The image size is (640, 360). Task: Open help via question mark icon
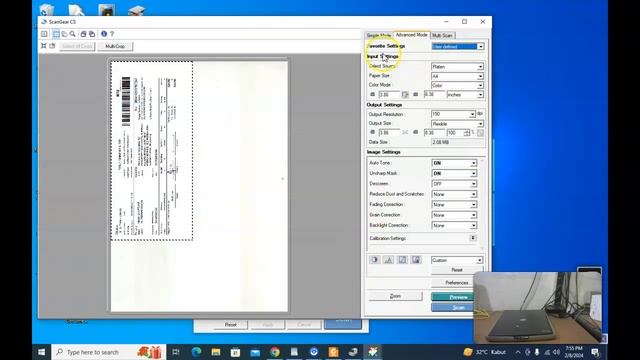coord(112,34)
